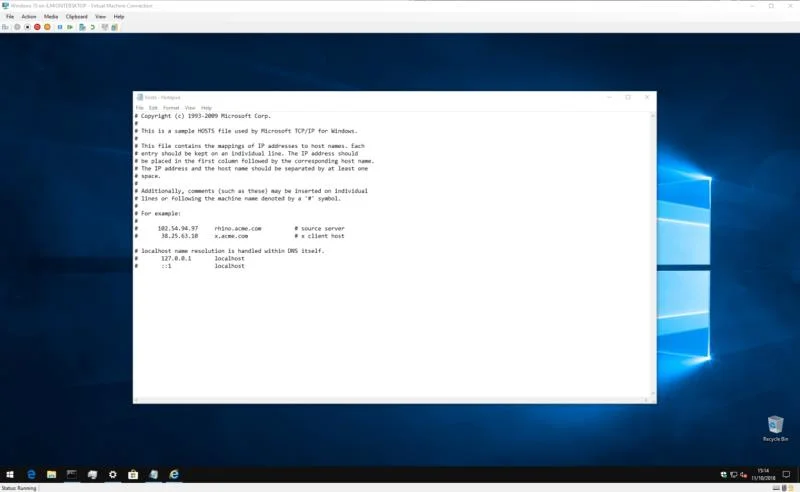Click the orange Save state toolbar icon
The image size is (800, 492).
[47, 27]
